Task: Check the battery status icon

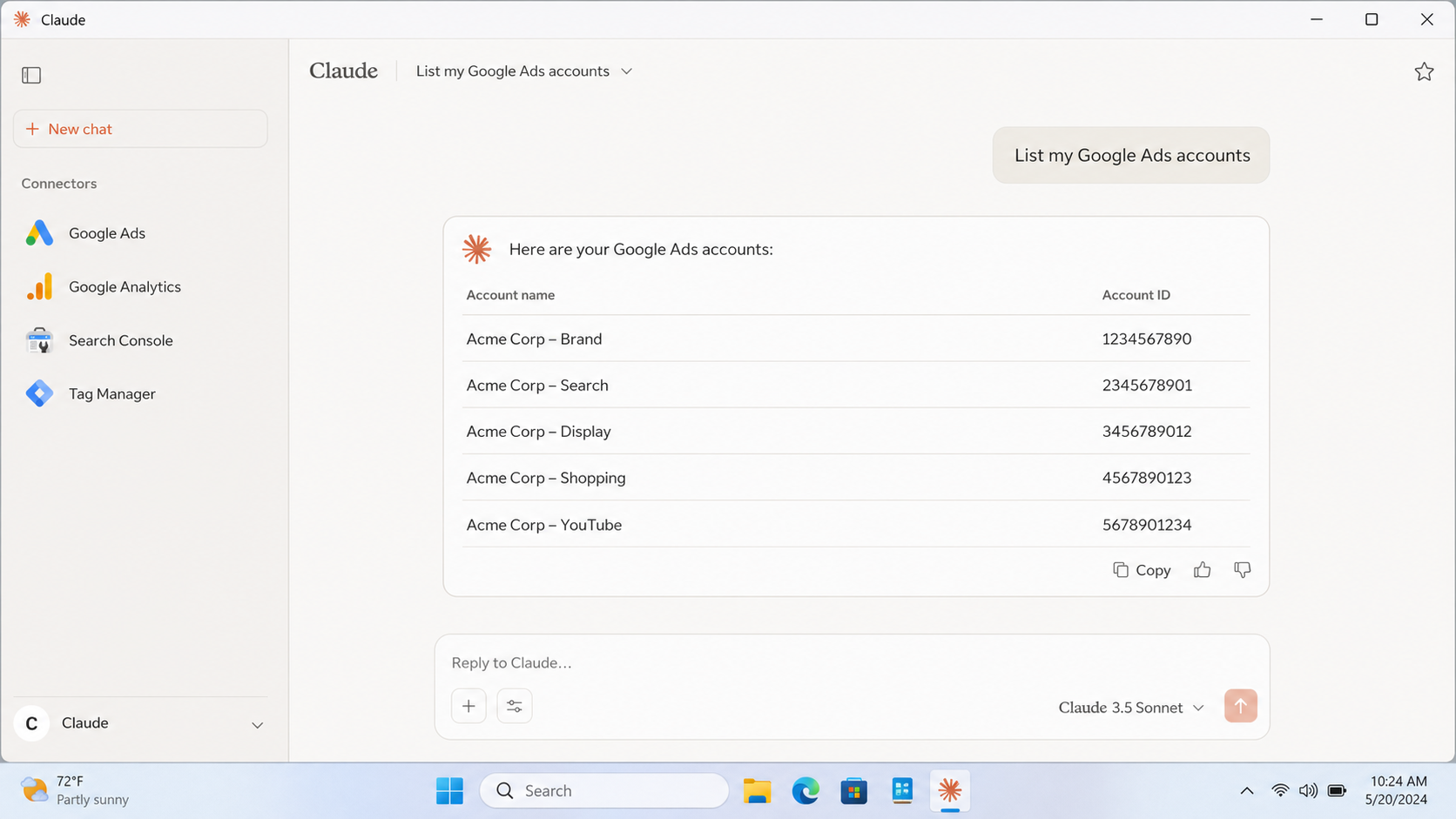Action: (1337, 790)
